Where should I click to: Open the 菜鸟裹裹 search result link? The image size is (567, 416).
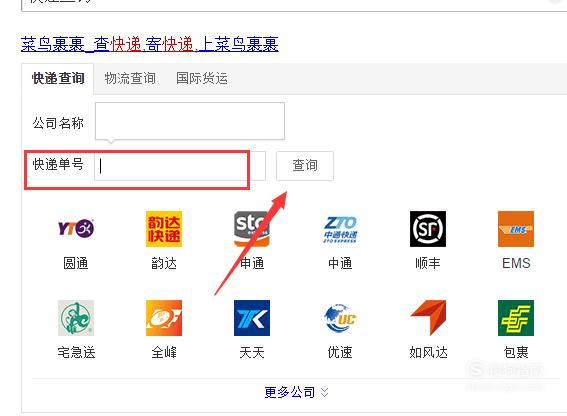[150, 44]
